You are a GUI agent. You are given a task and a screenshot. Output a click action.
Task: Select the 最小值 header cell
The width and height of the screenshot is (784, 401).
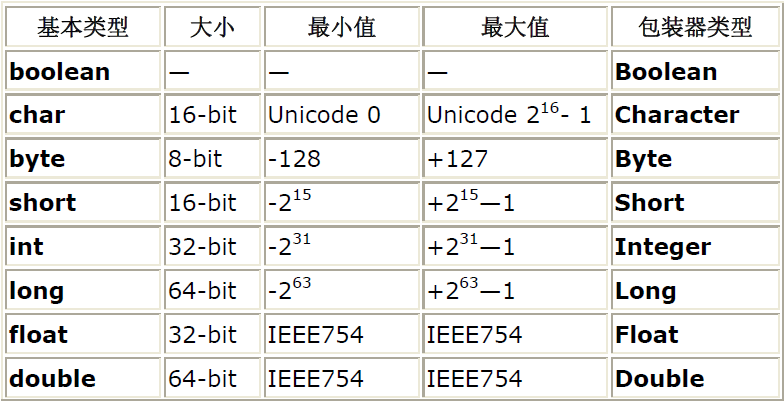[341, 28]
